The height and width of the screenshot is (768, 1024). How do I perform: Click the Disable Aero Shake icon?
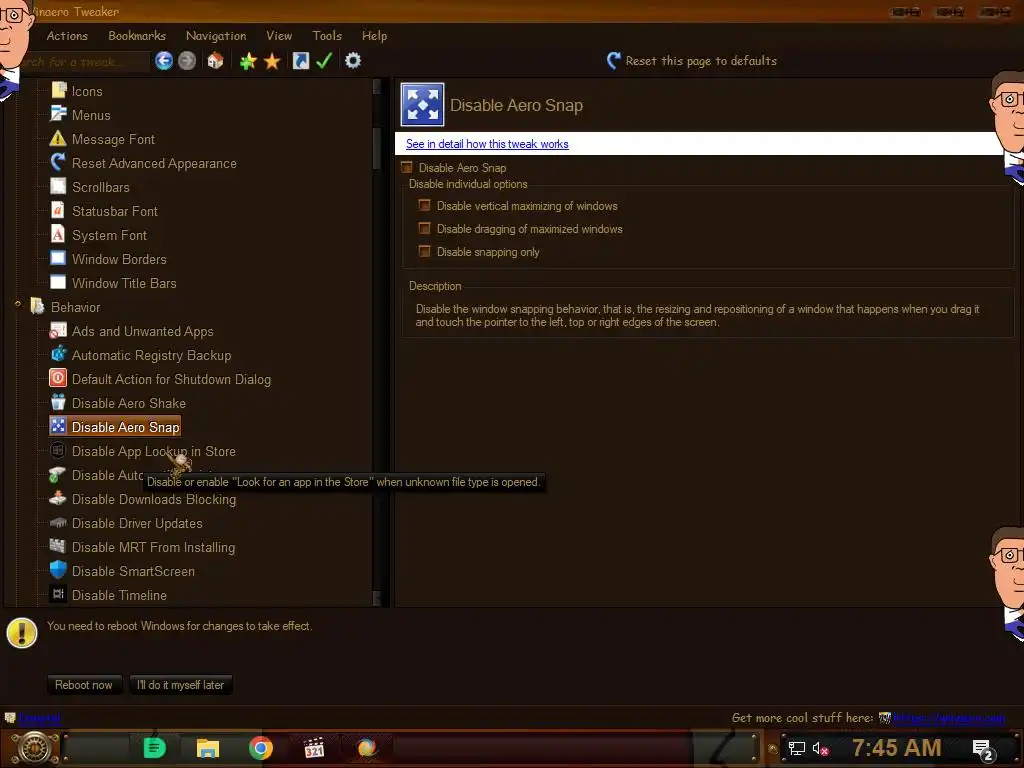point(58,402)
